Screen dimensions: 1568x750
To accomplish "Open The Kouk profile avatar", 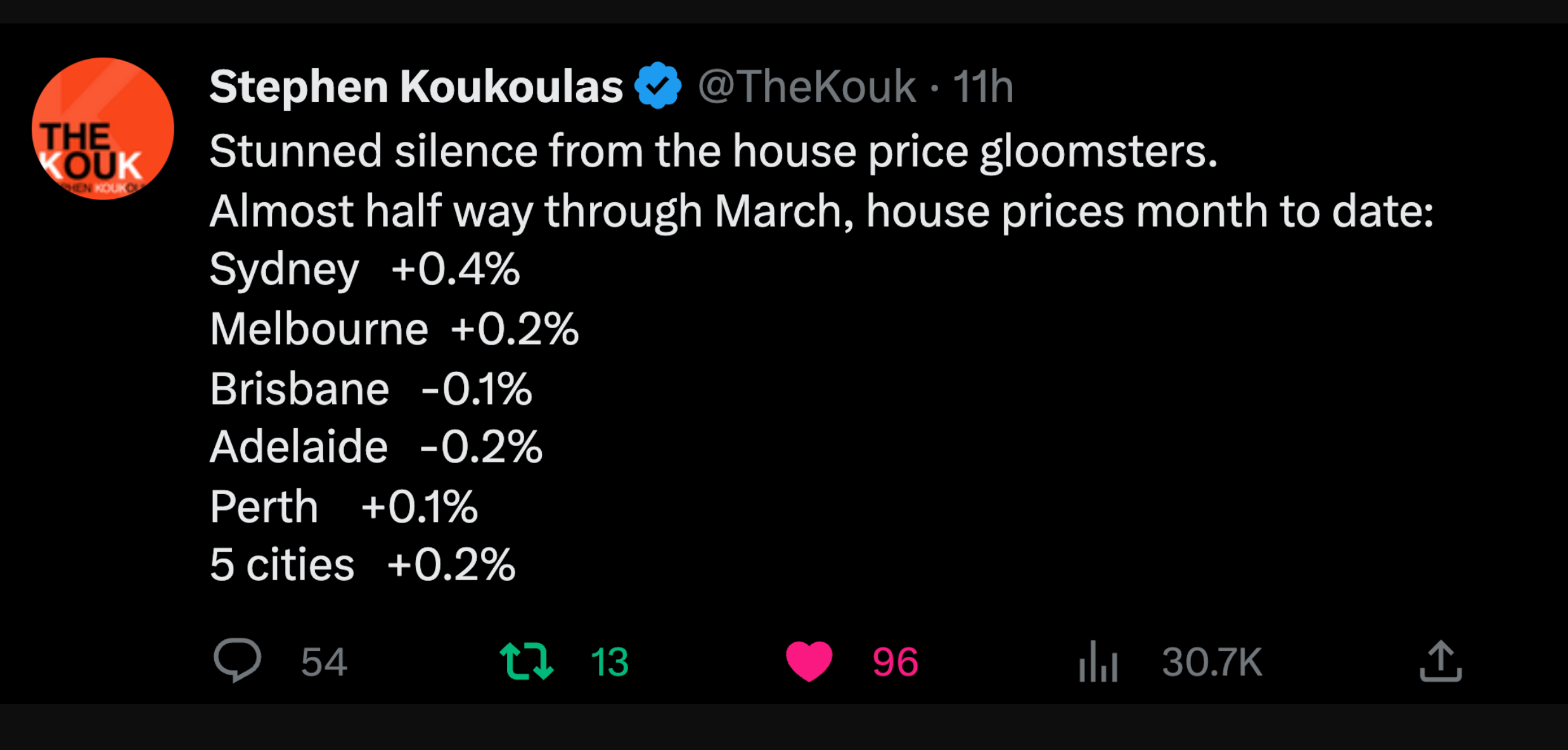I will coord(103,129).
